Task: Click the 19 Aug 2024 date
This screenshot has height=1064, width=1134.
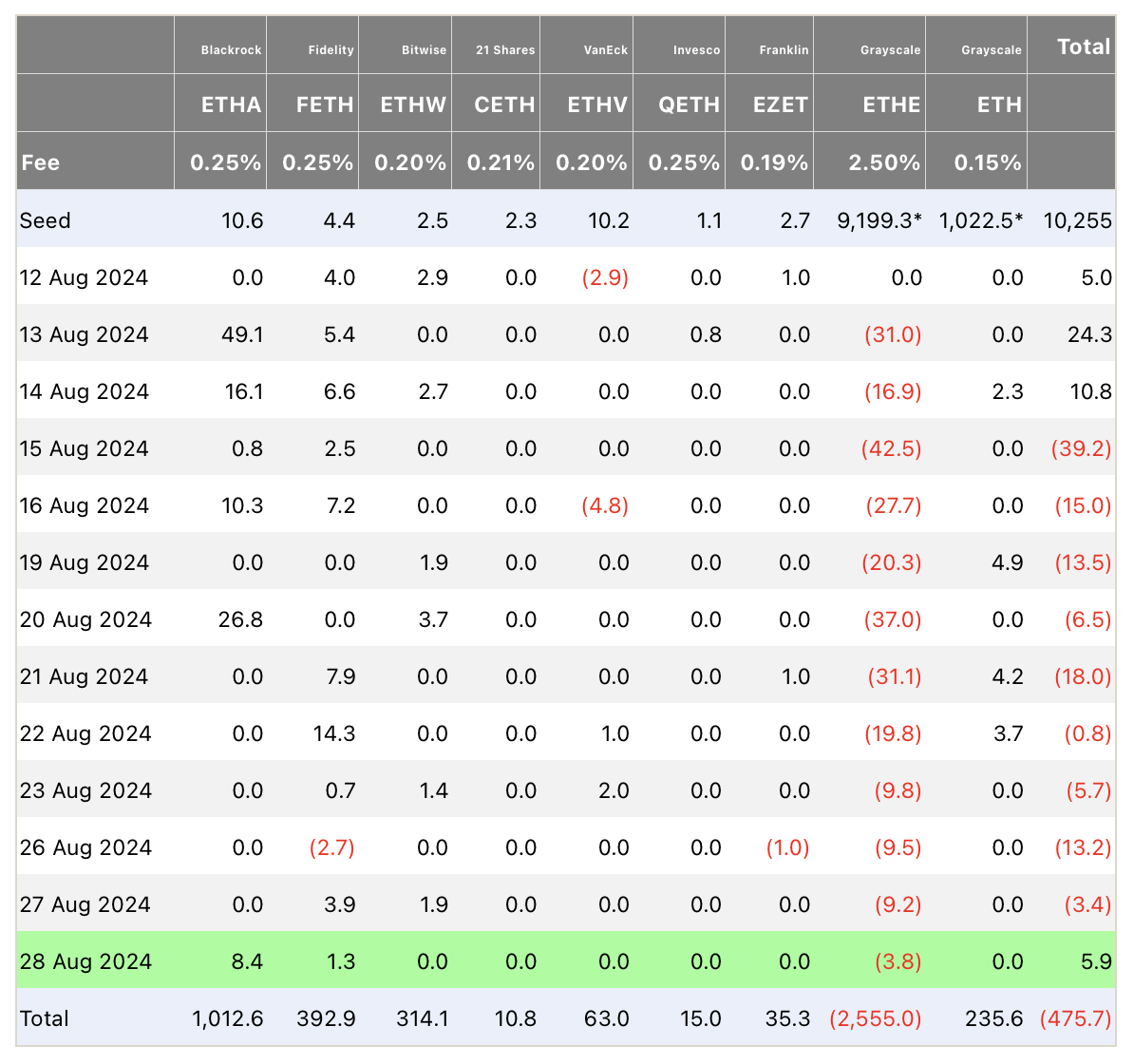Action: (84, 562)
